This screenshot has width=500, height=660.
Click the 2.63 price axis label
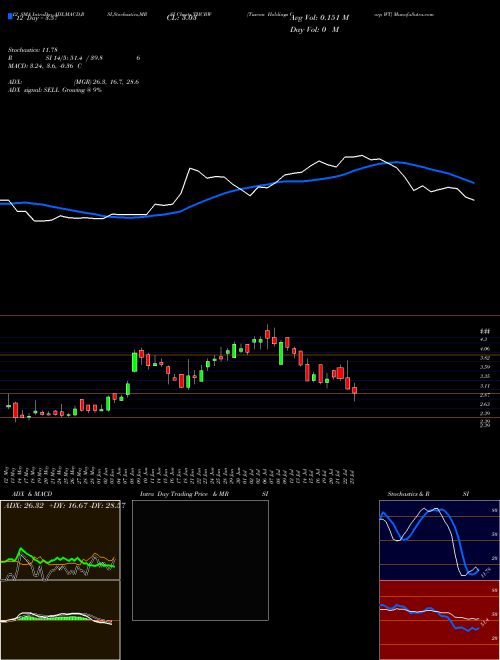(x=485, y=404)
